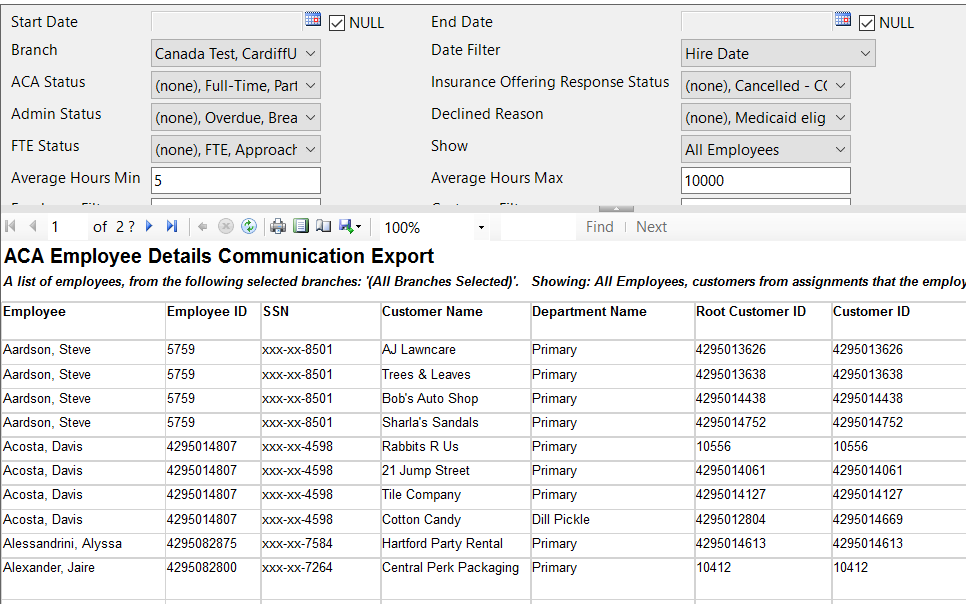Image resolution: width=966 pixels, height=604 pixels.
Task: Focus the Average Hours Min field
Action: coord(236,181)
